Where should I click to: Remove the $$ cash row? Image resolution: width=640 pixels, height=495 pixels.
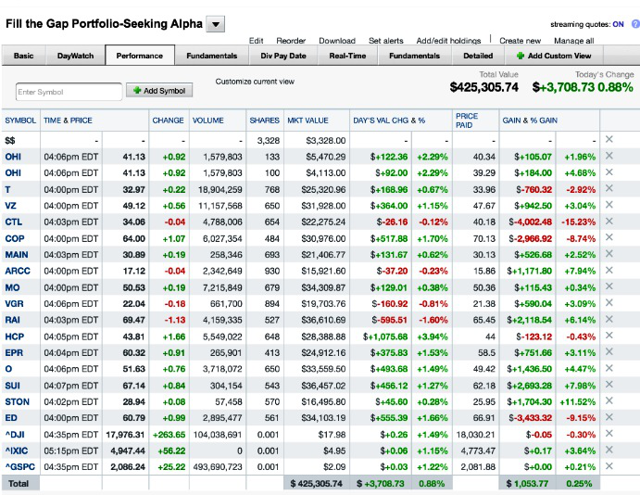point(609,140)
